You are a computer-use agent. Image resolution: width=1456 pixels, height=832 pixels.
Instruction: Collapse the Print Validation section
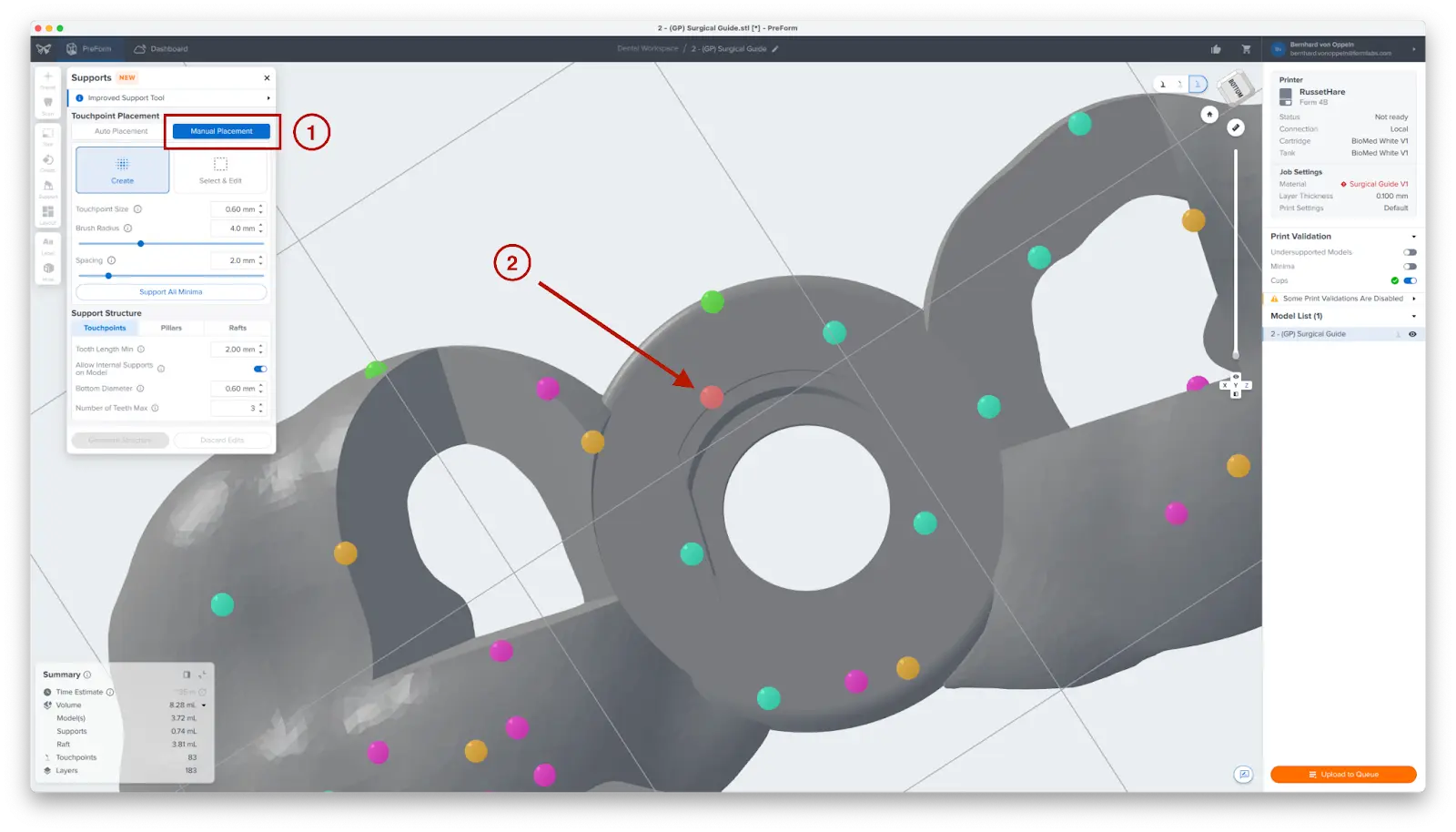(1413, 236)
